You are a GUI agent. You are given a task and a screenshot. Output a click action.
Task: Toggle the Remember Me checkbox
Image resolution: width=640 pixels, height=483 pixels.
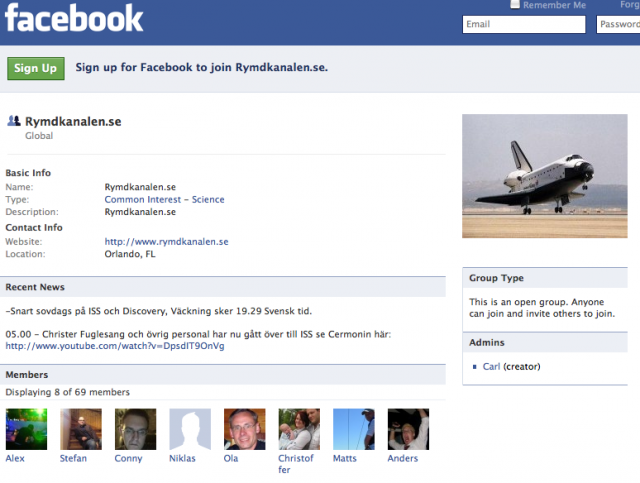click(515, 4)
